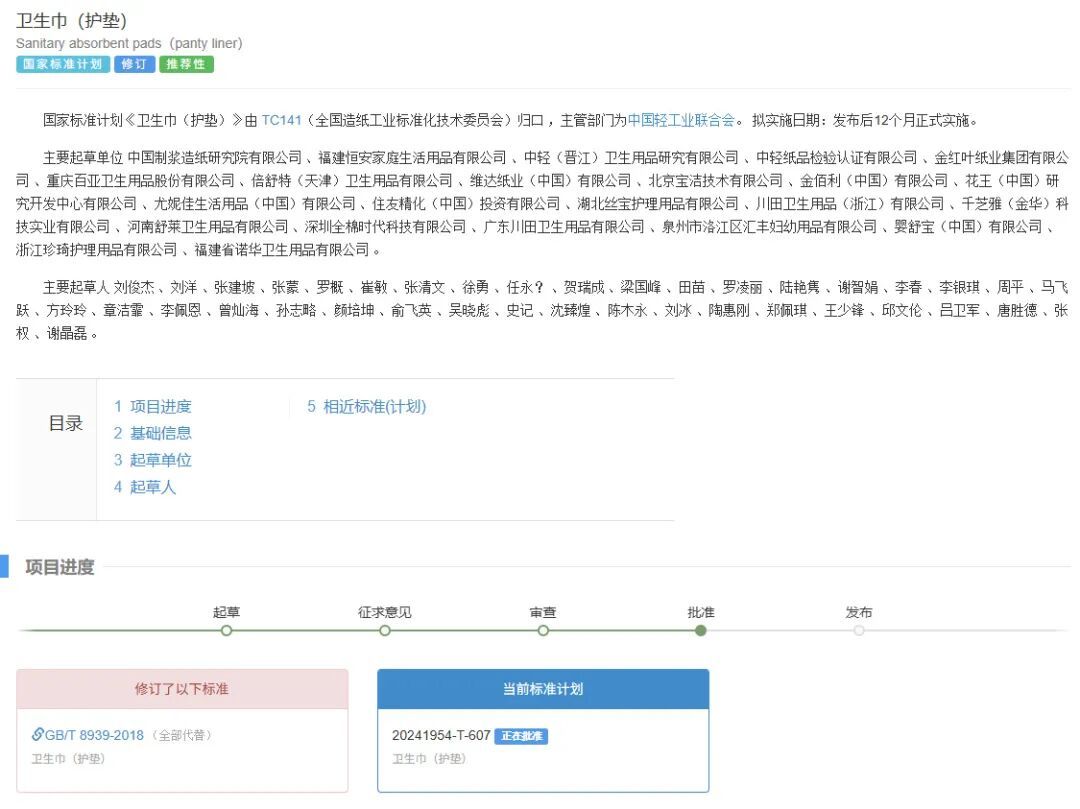Go to 起草单位 section in contents
Screen dimensions: 1080x809
152,461
